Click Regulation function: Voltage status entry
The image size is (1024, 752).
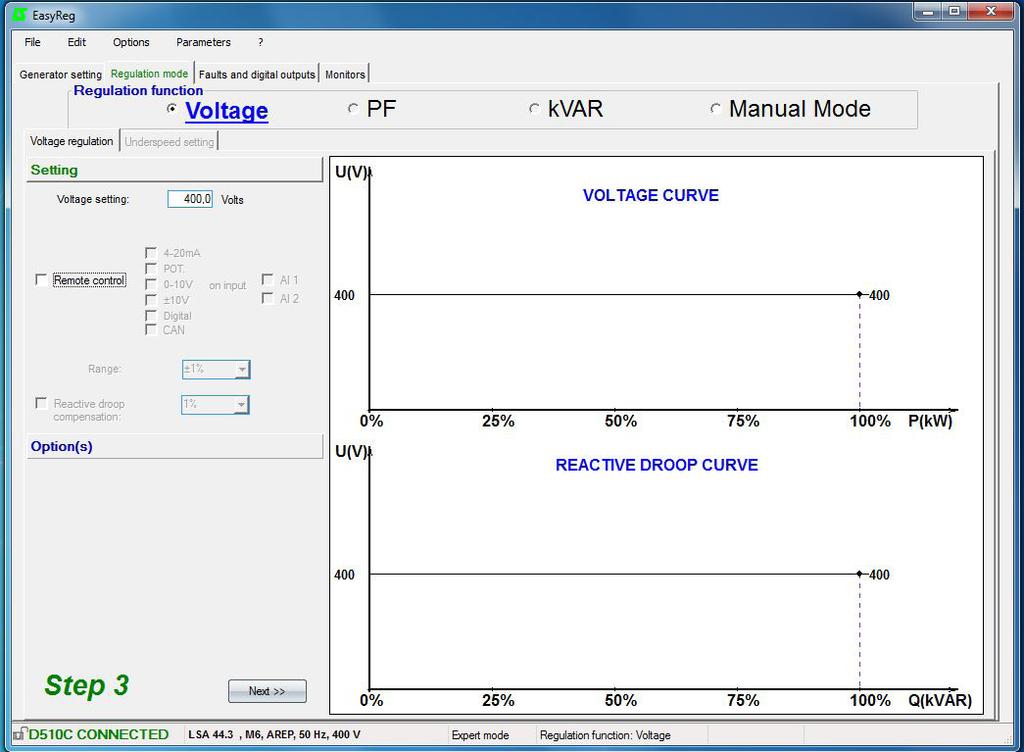(605, 735)
